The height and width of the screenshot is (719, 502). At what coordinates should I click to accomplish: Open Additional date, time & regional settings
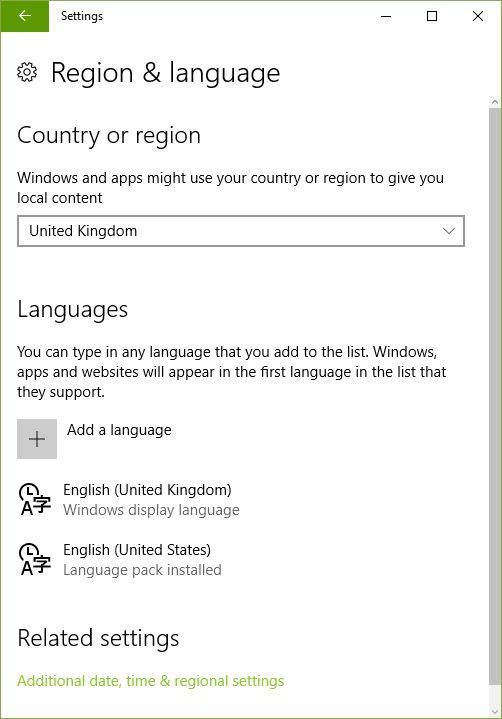pyautogui.click(x=150, y=681)
